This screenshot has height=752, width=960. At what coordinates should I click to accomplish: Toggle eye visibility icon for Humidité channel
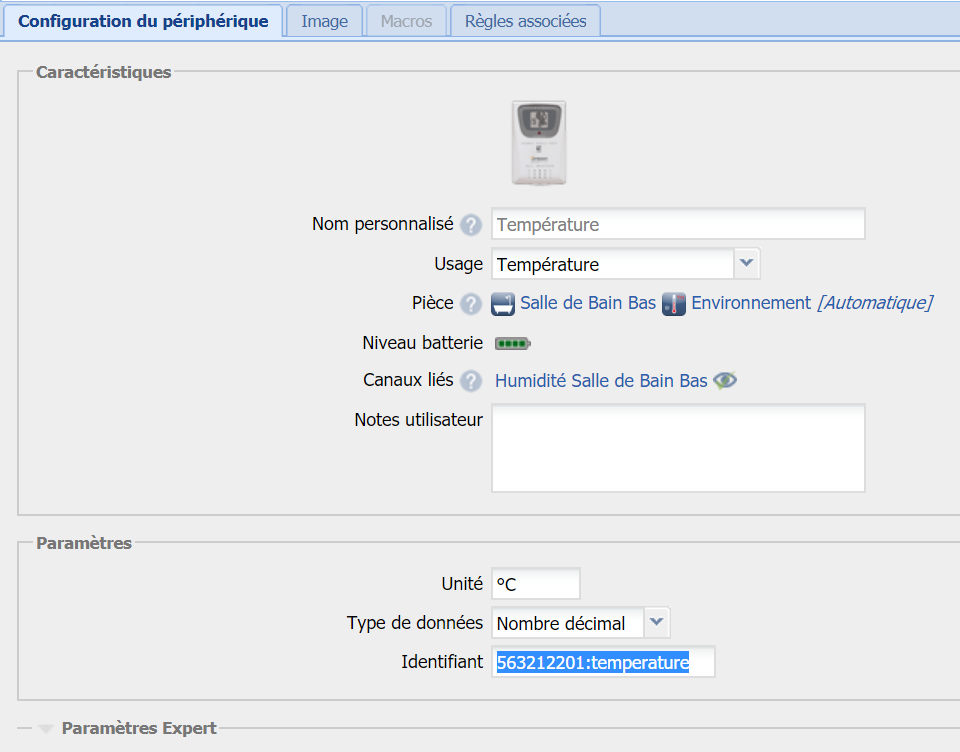tap(725, 380)
